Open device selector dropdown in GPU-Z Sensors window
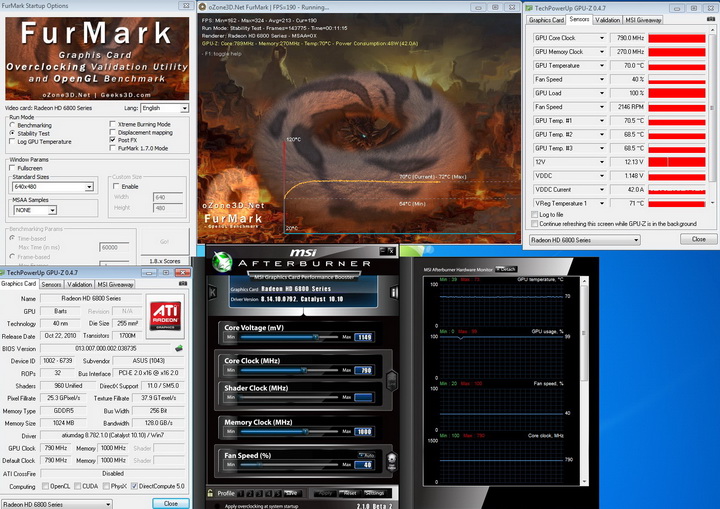 585,240
